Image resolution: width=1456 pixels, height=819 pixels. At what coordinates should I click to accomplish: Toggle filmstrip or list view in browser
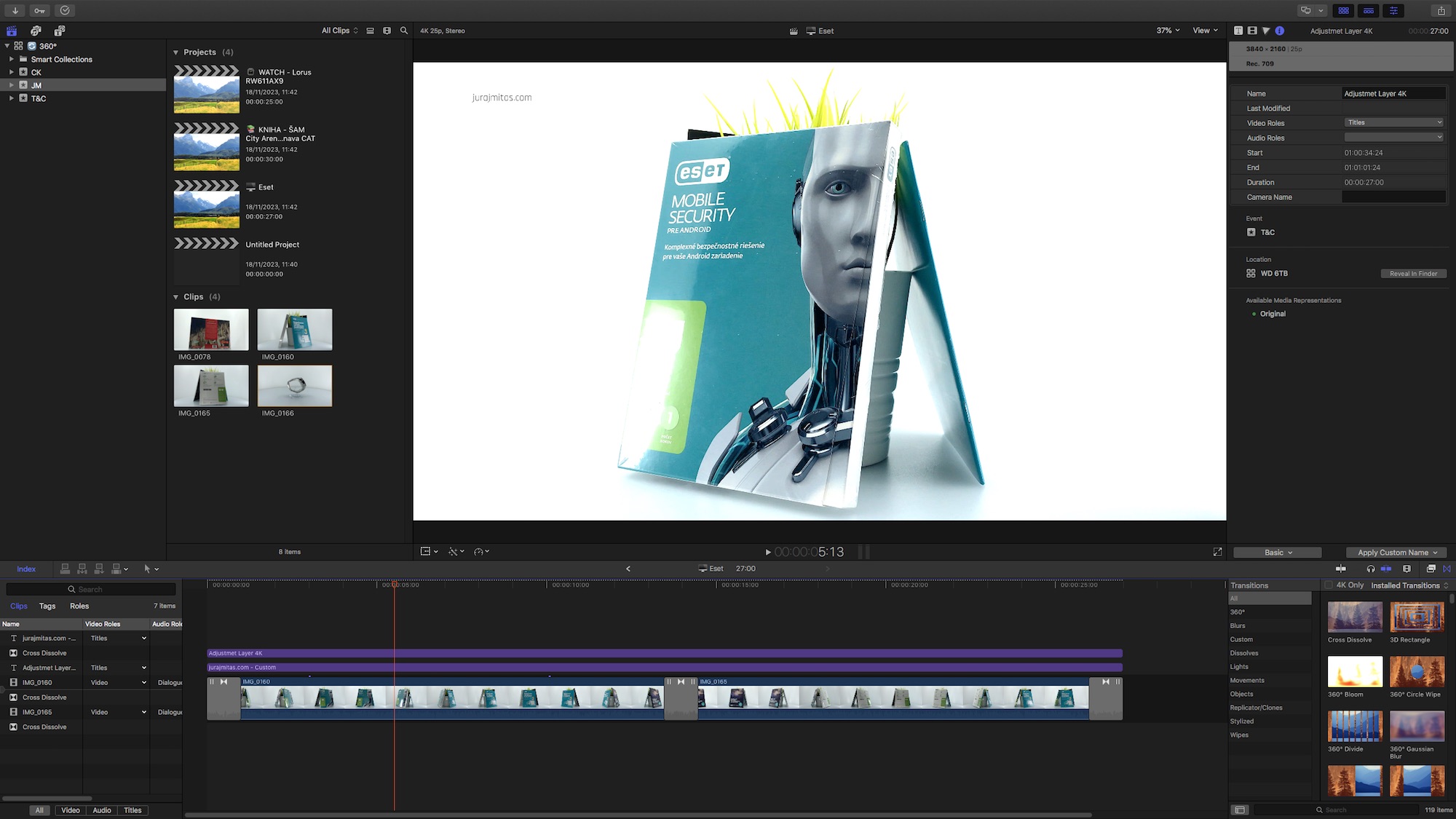pyautogui.click(x=370, y=31)
